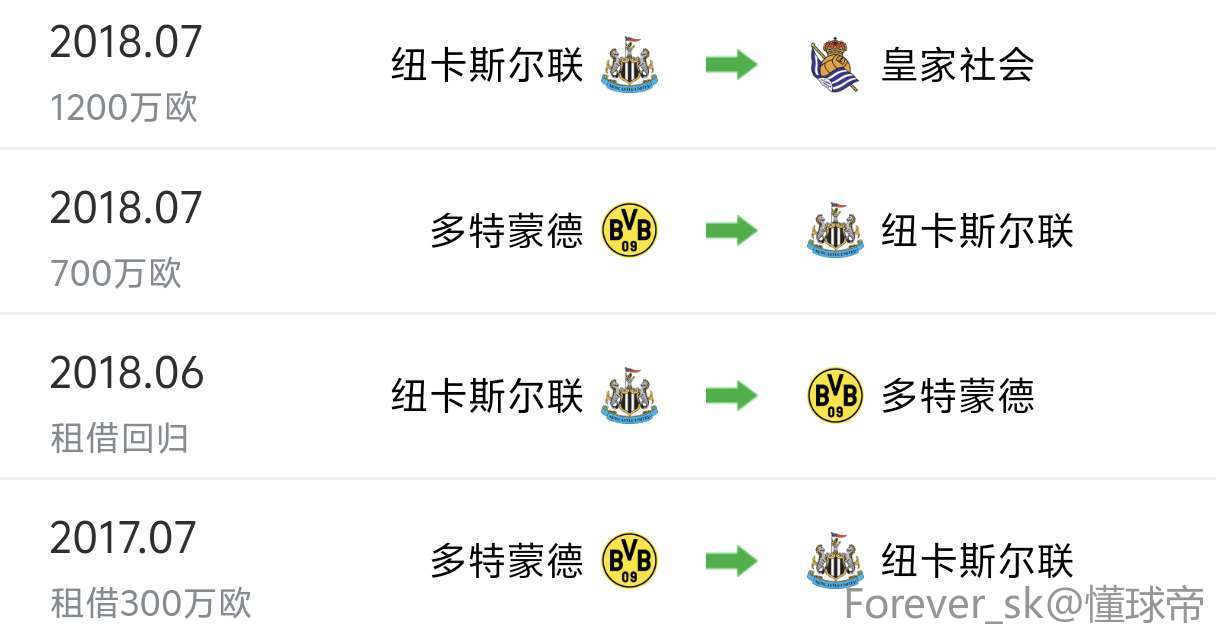Click green arrow in the 700万欧 row
Image resolution: width=1216 pixels, height=638 pixels.
(732, 231)
